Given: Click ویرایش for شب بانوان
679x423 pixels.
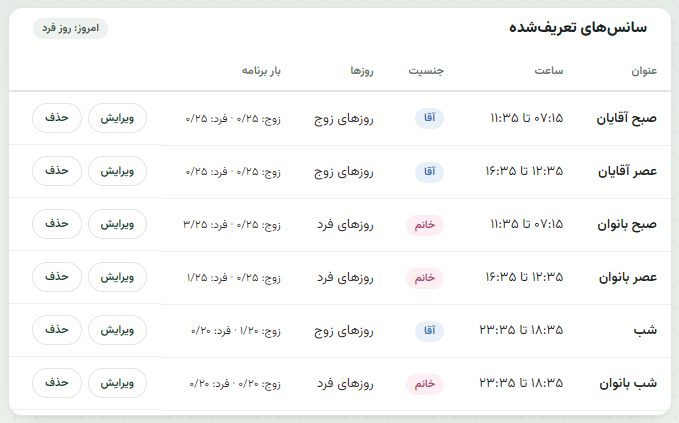Looking at the screenshot, I should coord(117,383).
